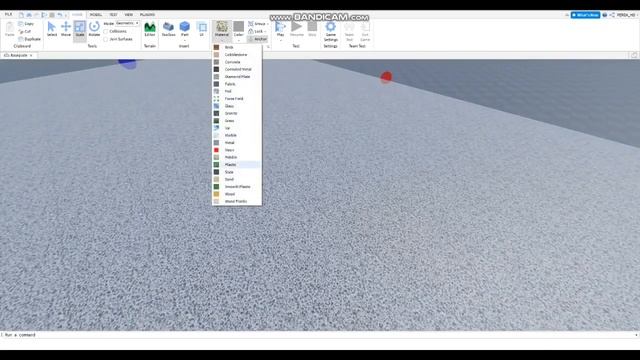Image resolution: width=640 pixels, height=360 pixels.
Task: Select the Select tool arrow
Action: tap(51, 29)
